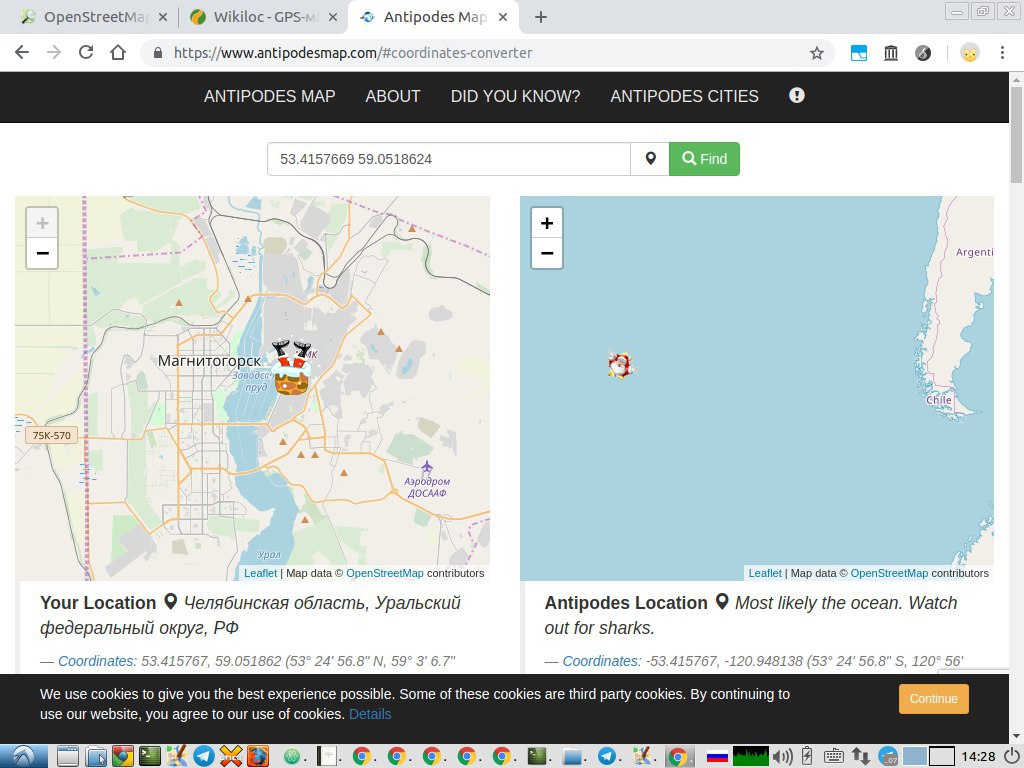This screenshot has height=768, width=1024.
Task: Open ANTIPODES CITIES nav item
Action: click(x=684, y=96)
